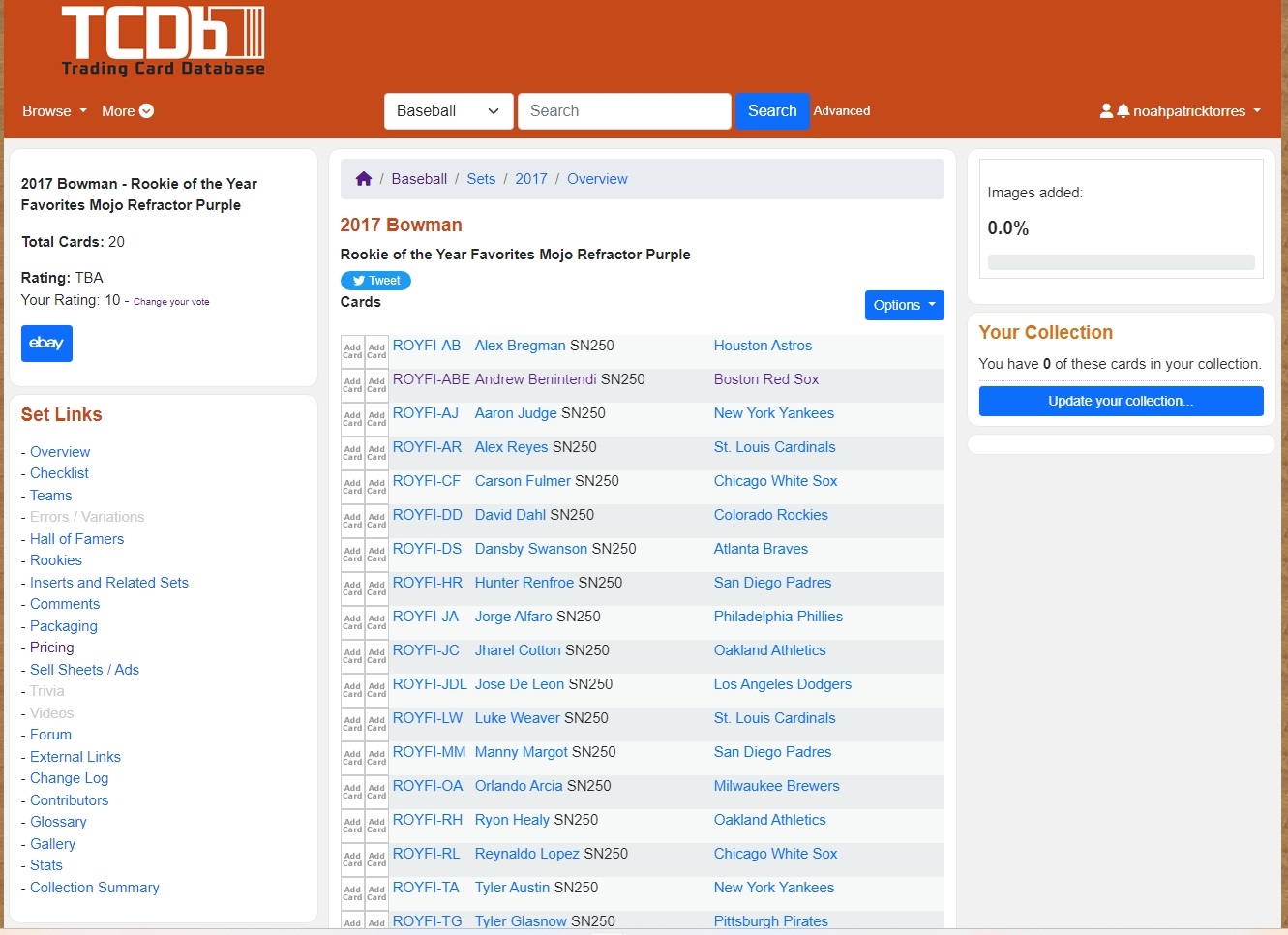Image resolution: width=1288 pixels, height=935 pixels.
Task: Click the Boston Red Sox team link
Action: (x=765, y=379)
